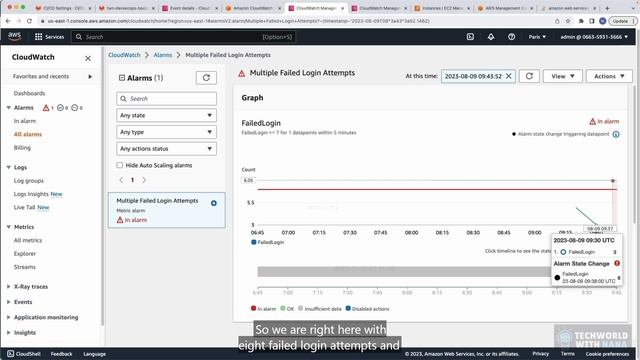Open the AWS home logo
This screenshot has height=360, width=640.
[14, 36]
